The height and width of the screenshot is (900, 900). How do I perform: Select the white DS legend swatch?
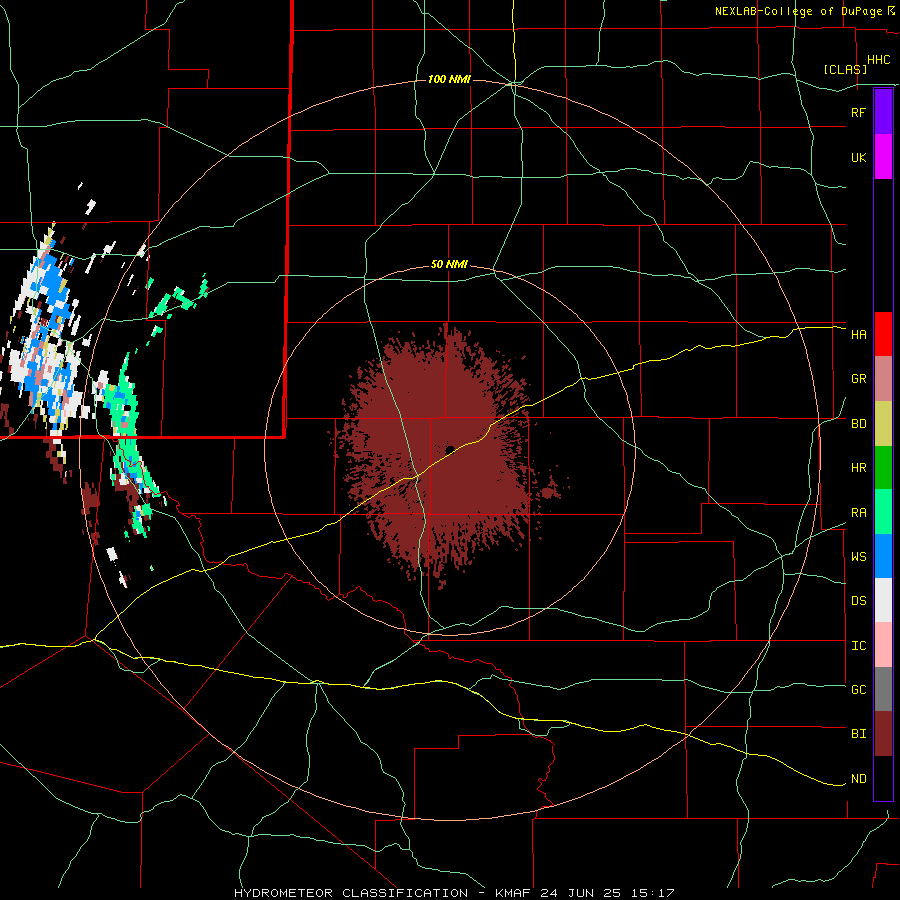tap(883, 600)
